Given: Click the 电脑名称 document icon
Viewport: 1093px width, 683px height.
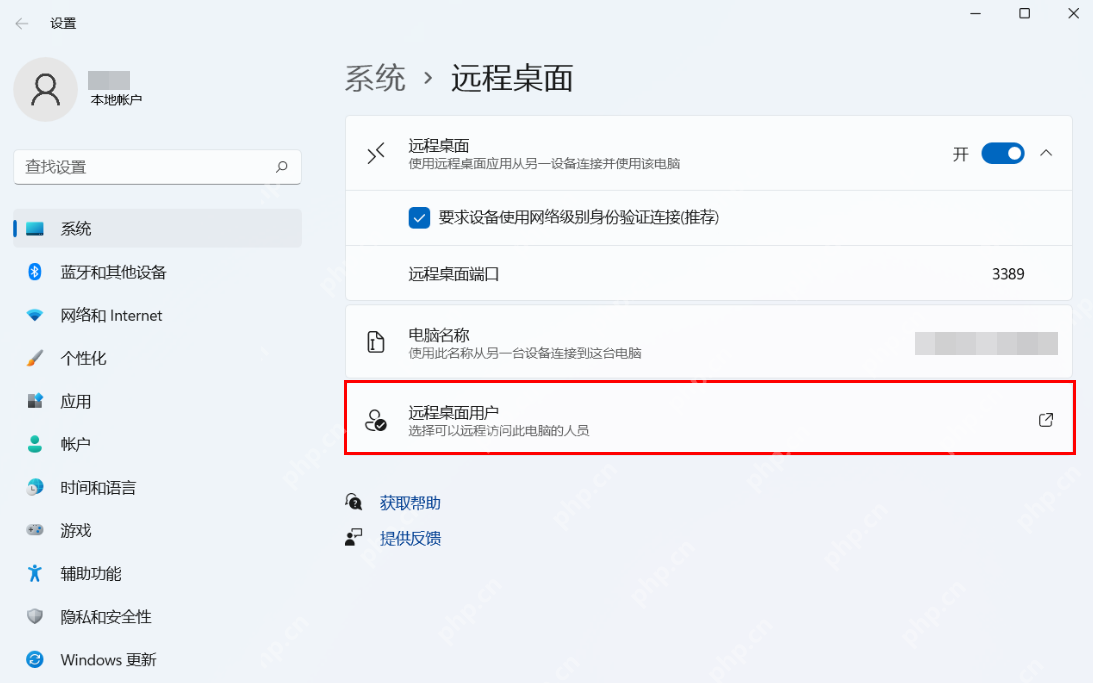Looking at the screenshot, I should (376, 342).
